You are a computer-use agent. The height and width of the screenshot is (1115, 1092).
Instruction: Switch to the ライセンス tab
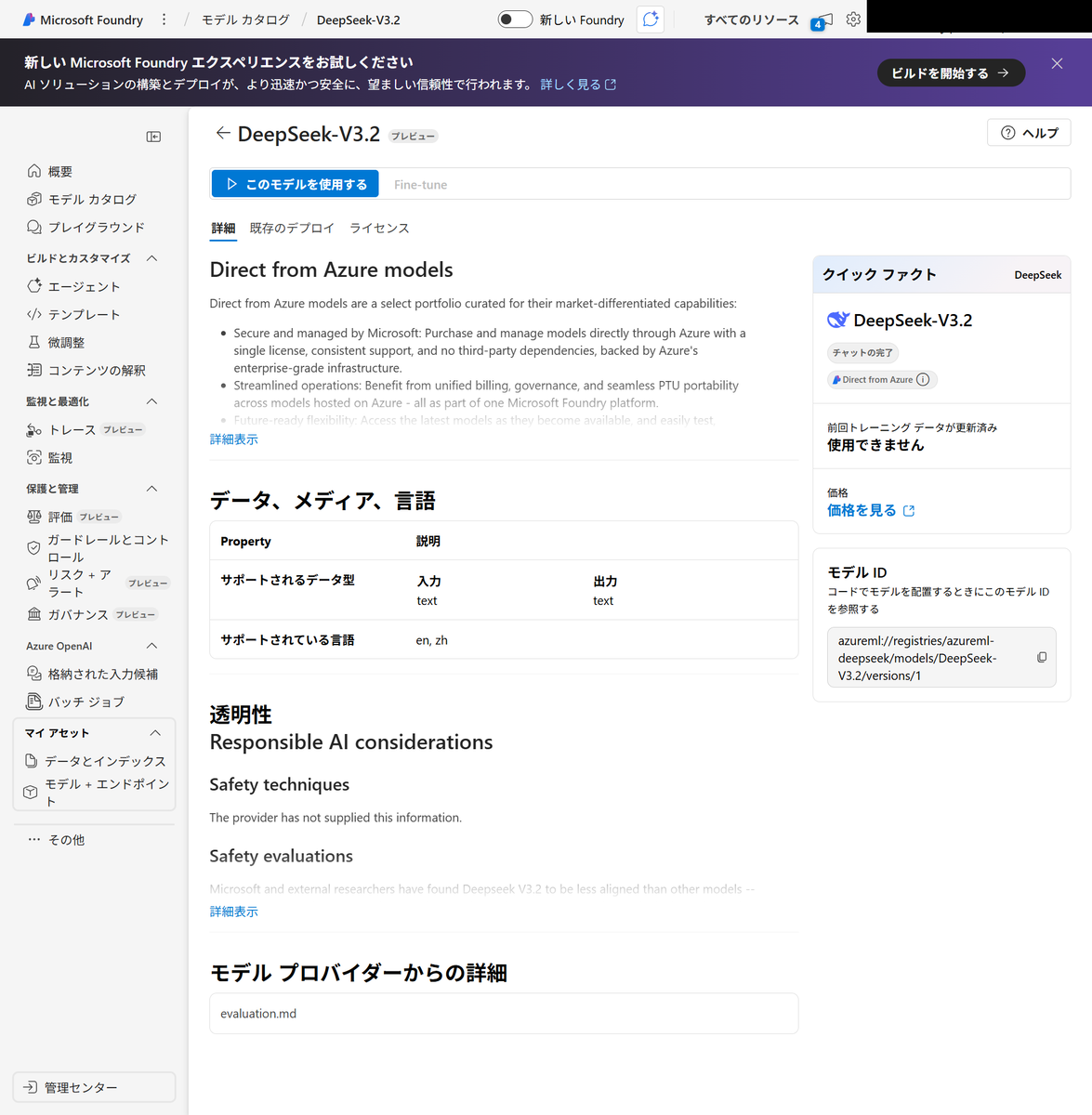379,228
